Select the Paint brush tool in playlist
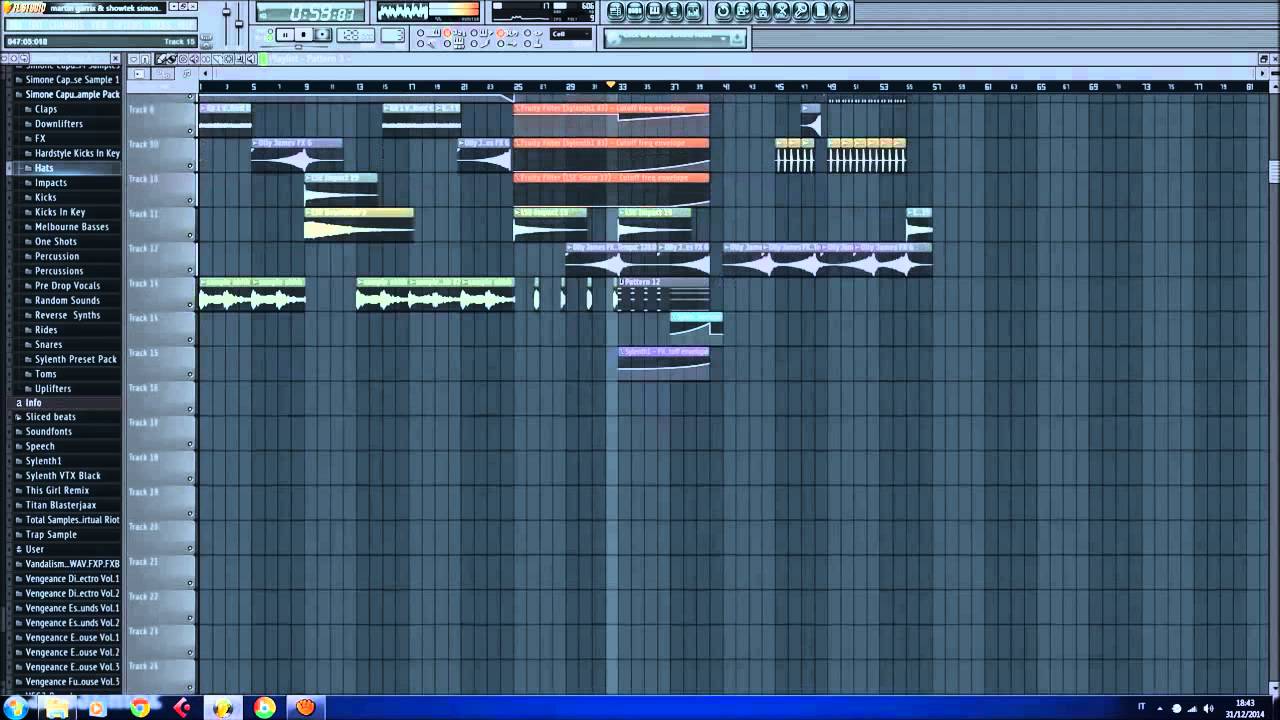Screen dimensions: 1280x720 (x=171, y=59)
